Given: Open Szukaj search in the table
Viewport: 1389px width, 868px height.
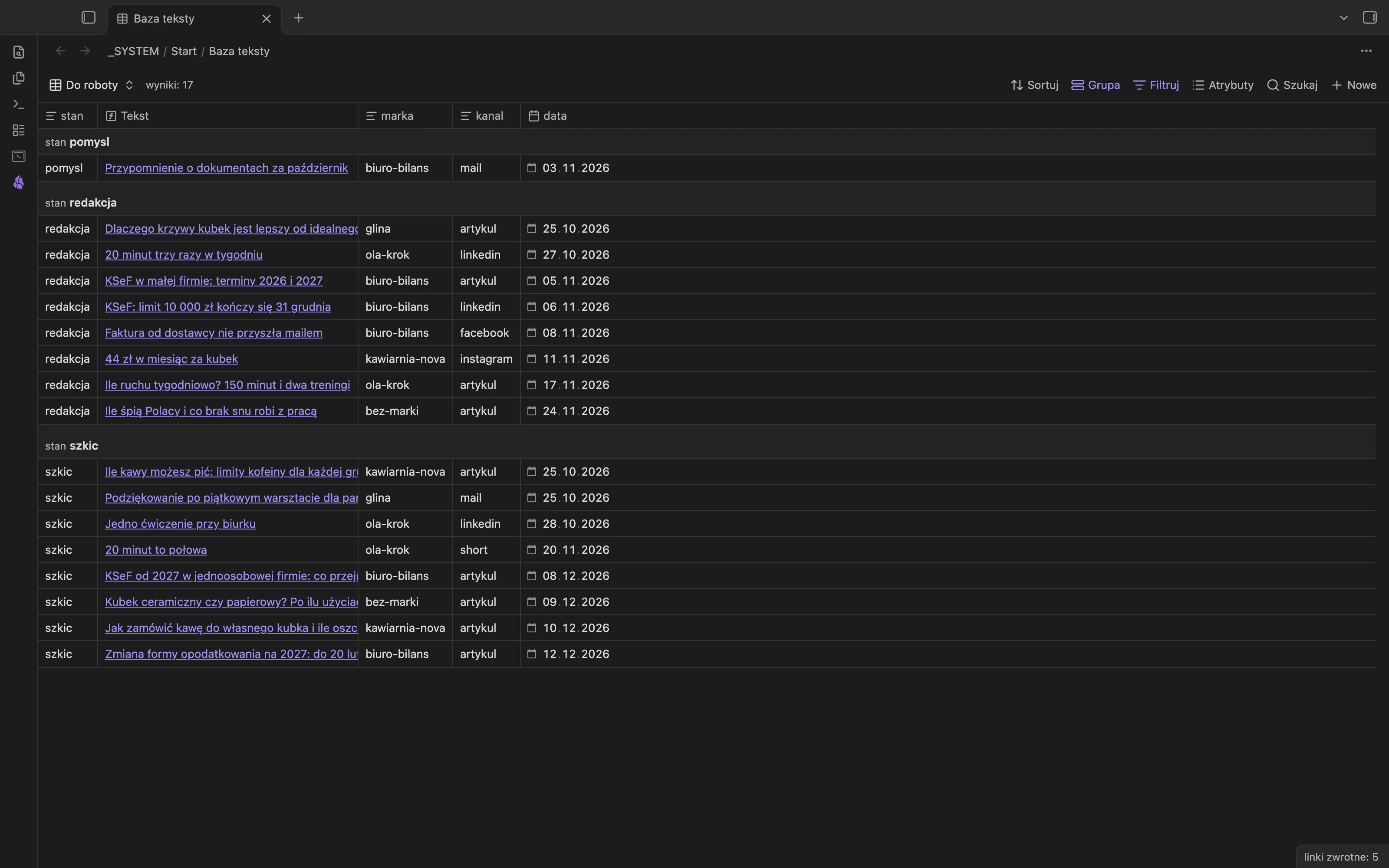Looking at the screenshot, I should pos(1292,85).
